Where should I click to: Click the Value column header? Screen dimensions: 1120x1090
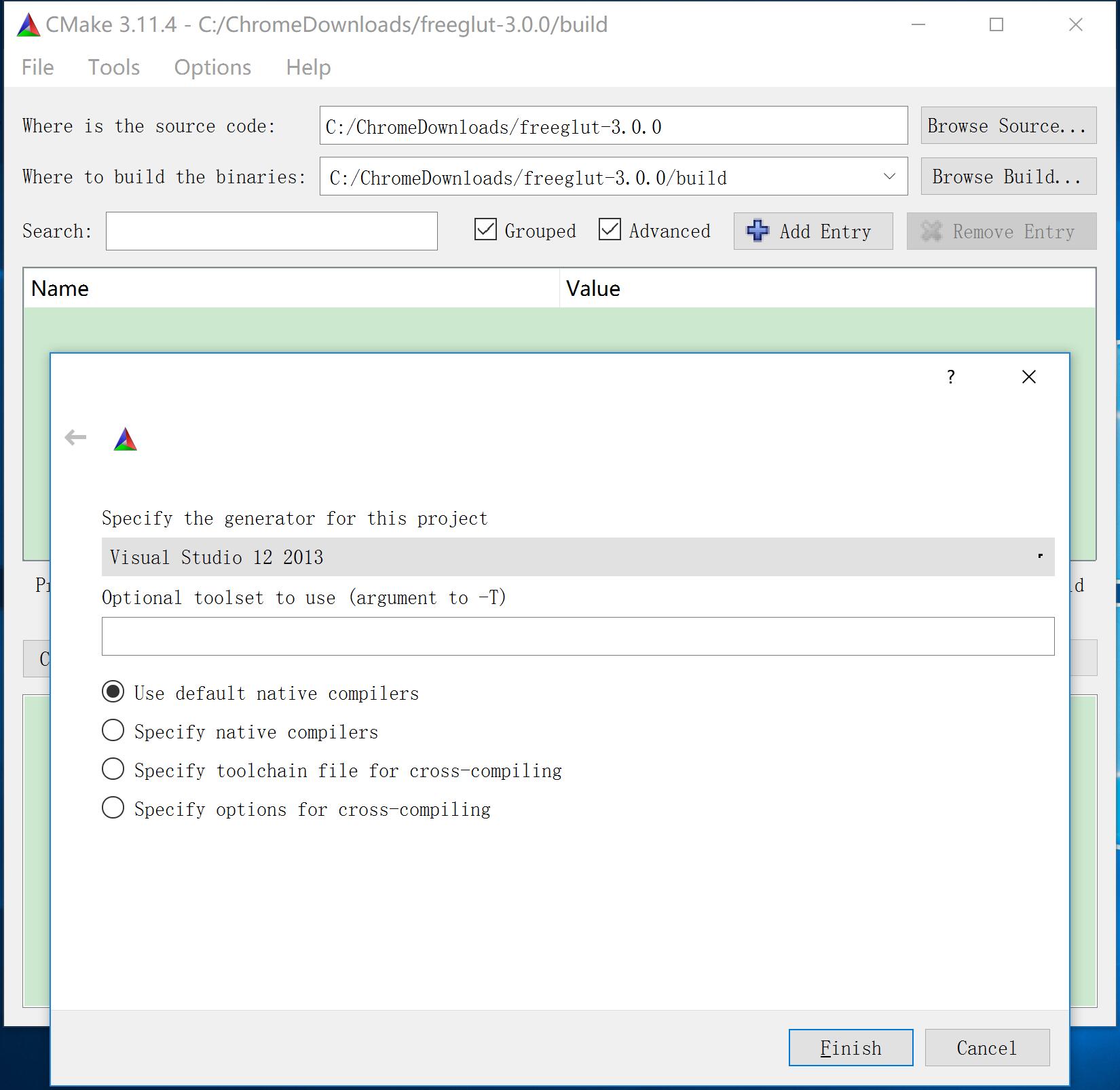[x=827, y=288]
